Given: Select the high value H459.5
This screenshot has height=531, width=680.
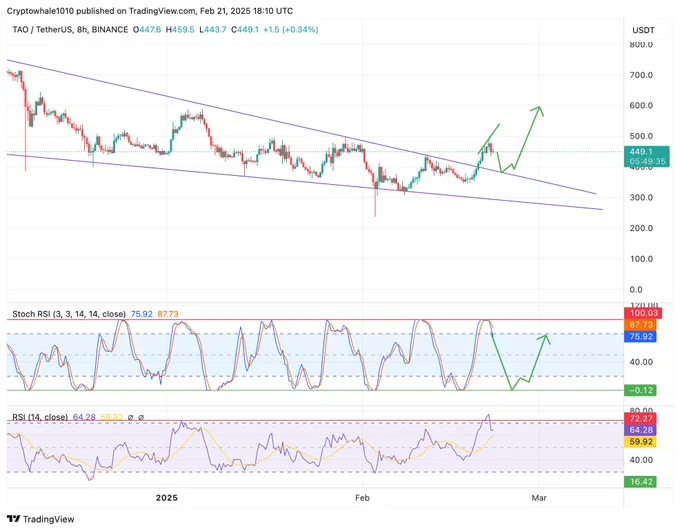Looking at the screenshot, I should point(180,30).
